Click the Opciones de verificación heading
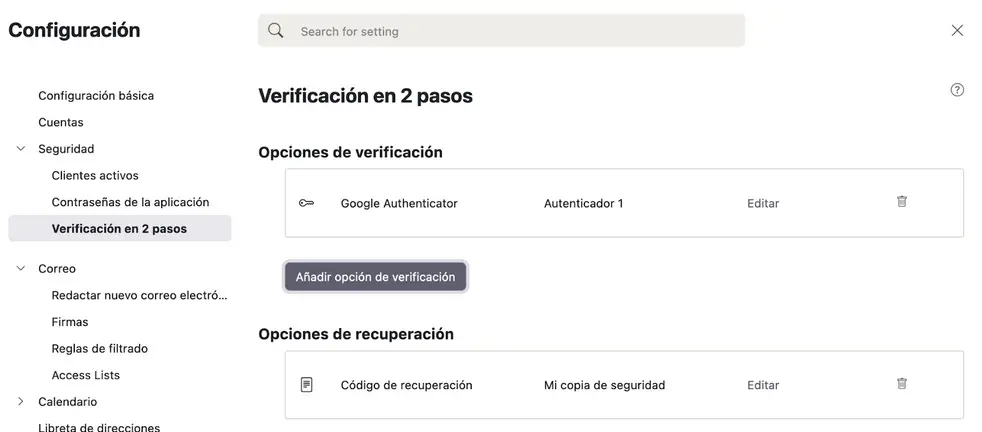 coord(351,152)
